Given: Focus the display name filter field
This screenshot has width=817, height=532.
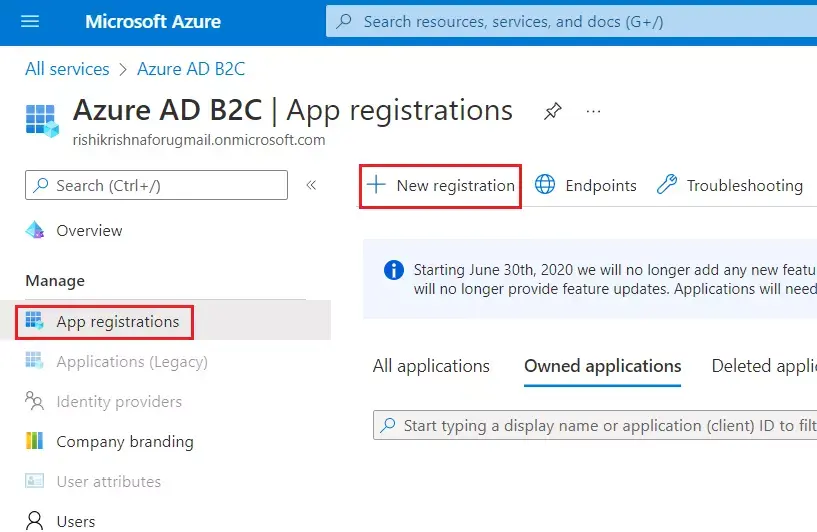Looking at the screenshot, I should click(595, 426).
